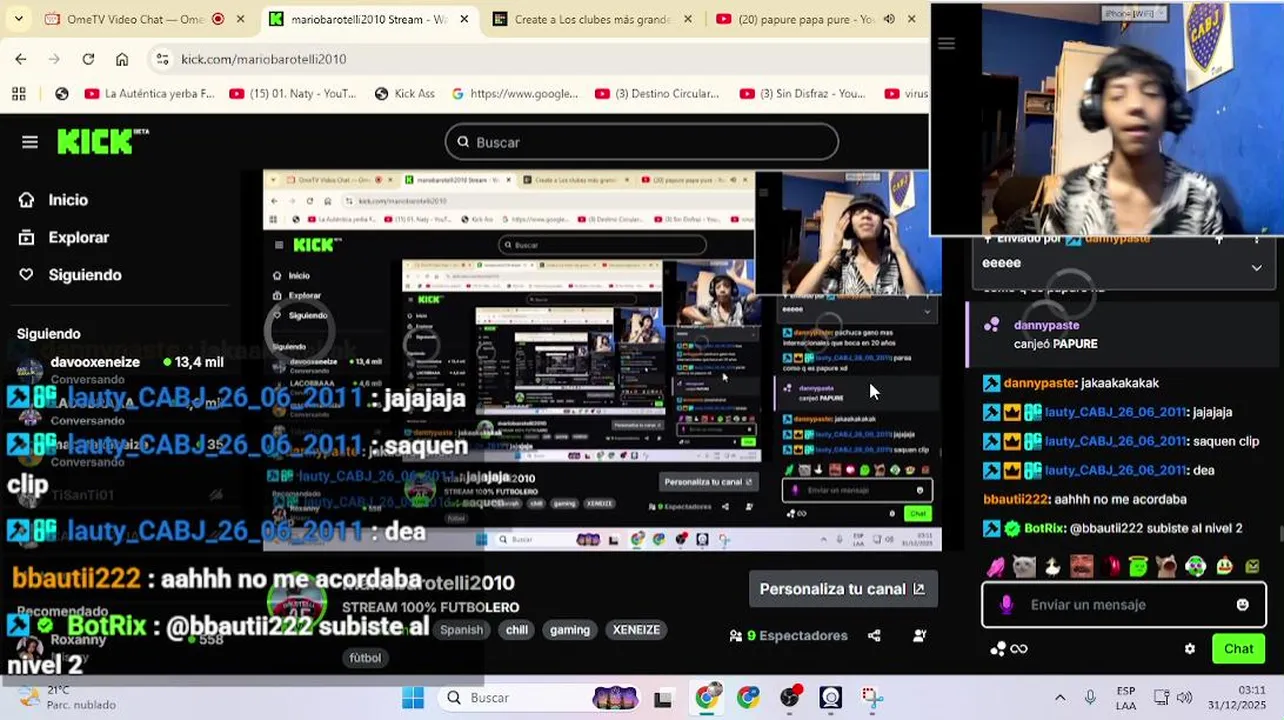Viewport: 1284px width, 720px height.
Task: Open the browser home page
Action: point(121,59)
